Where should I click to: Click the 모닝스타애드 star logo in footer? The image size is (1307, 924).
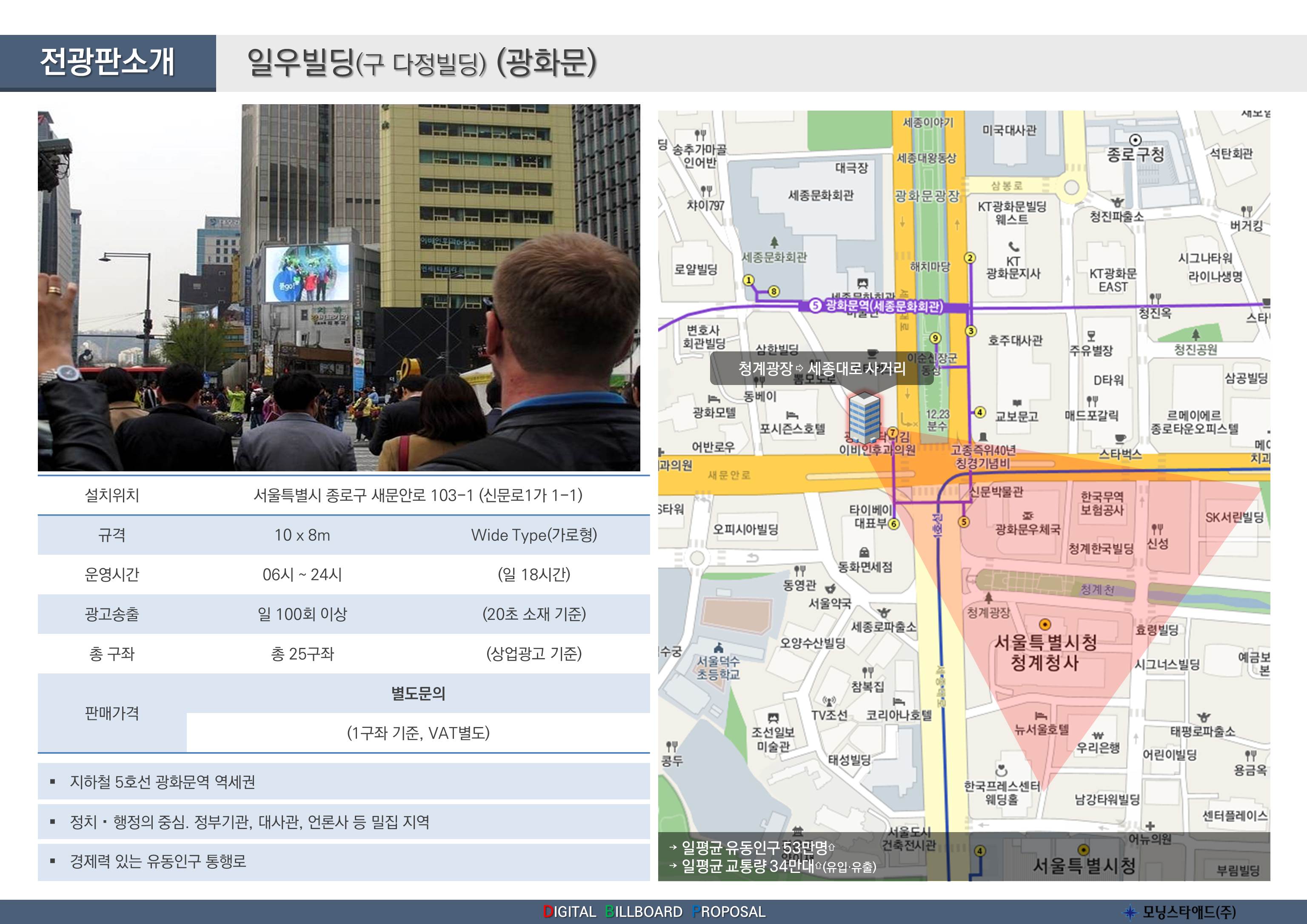click(x=1130, y=912)
